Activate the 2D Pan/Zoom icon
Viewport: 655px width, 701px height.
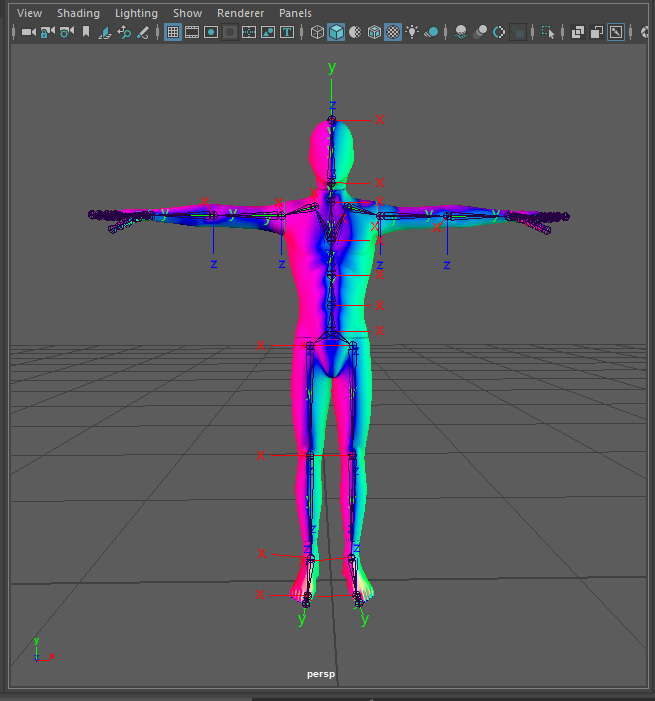click(124, 32)
